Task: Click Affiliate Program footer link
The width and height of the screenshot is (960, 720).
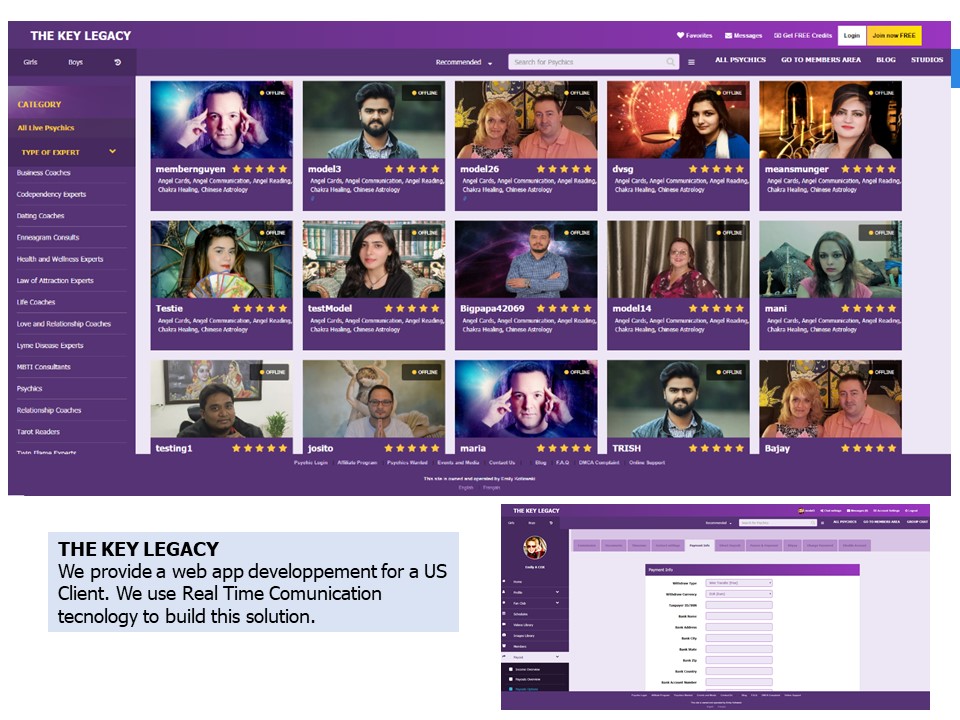Action: point(357,463)
